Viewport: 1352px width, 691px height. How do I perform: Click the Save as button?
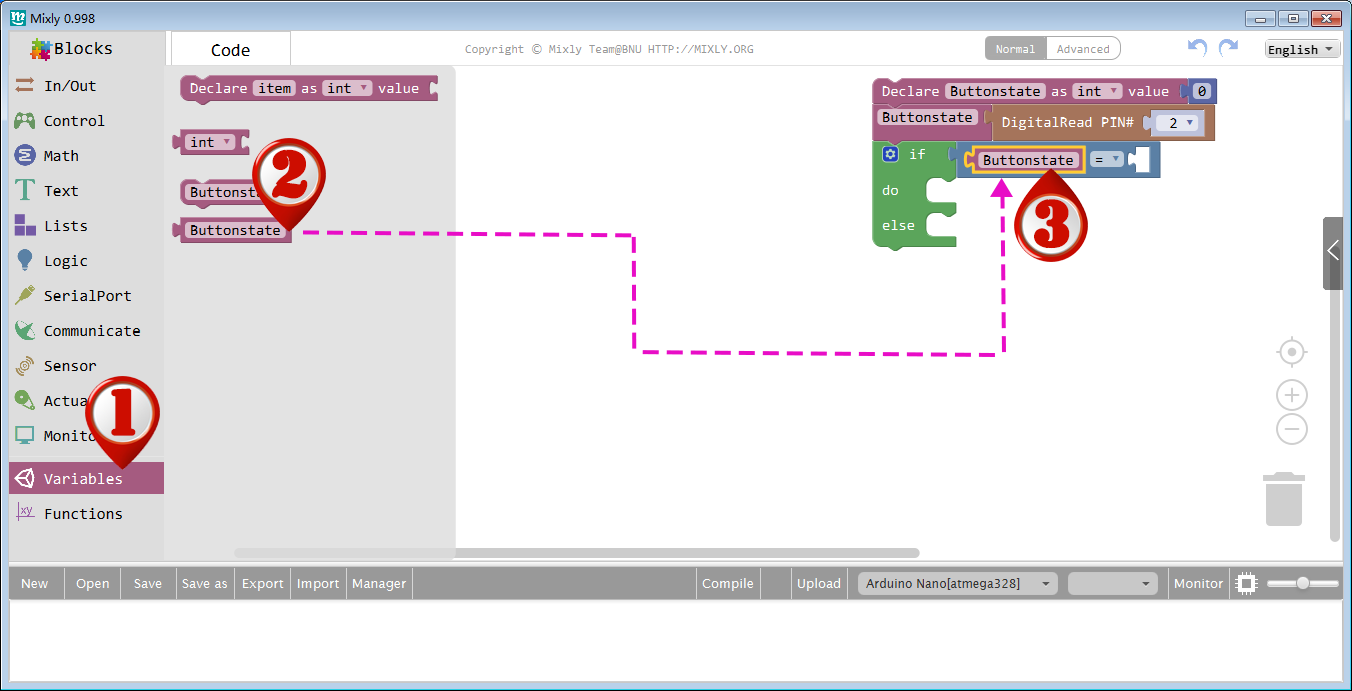[x=205, y=584]
